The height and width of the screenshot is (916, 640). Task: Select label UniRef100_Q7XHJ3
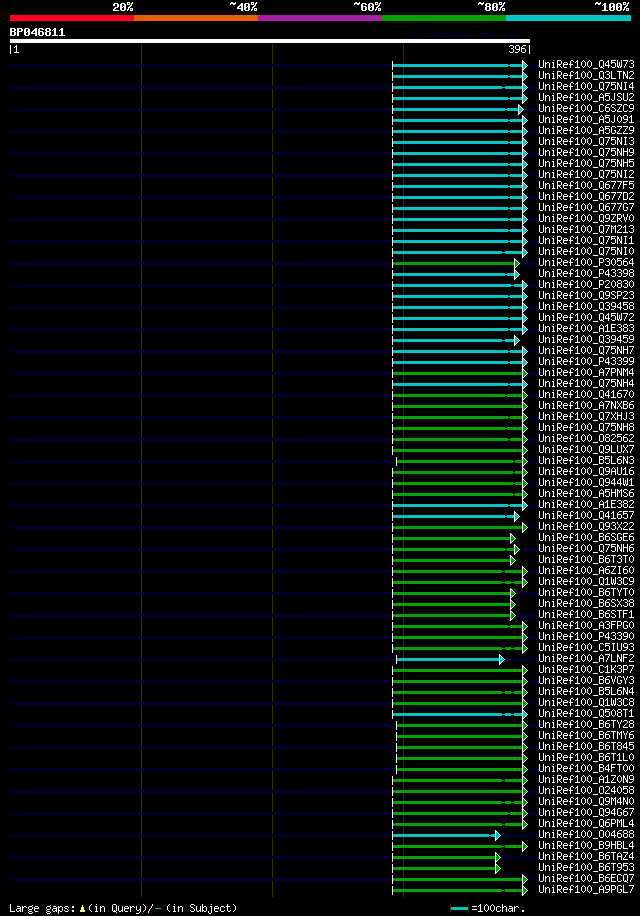[x=586, y=417]
